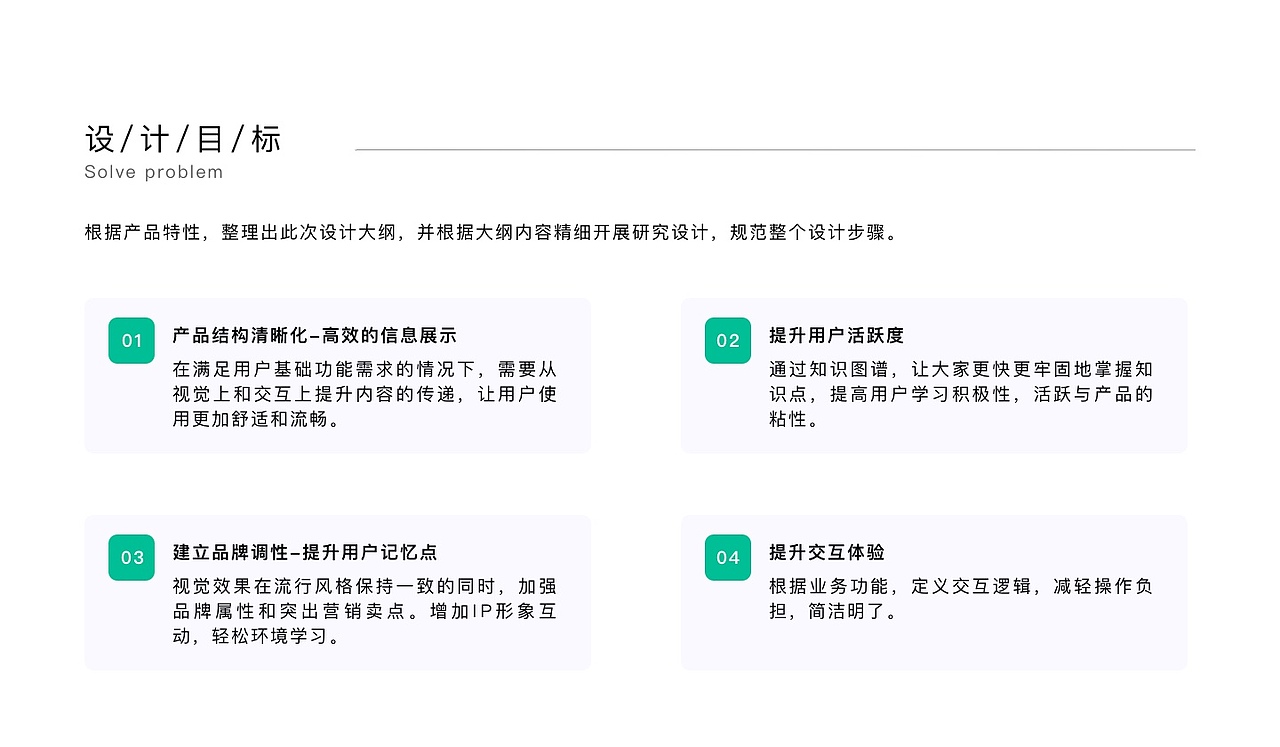Select the 产品结构清晰化-高效的信息展示 card
The image size is (1280, 747).
pyautogui.click(x=336, y=376)
